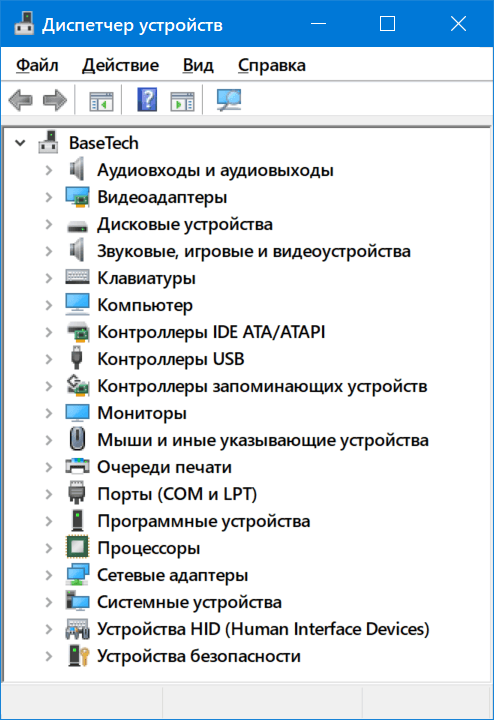The width and height of the screenshot is (494, 720).
Task: Maximize the Диспетчер устройств window
Action: [x=387, y=23]
